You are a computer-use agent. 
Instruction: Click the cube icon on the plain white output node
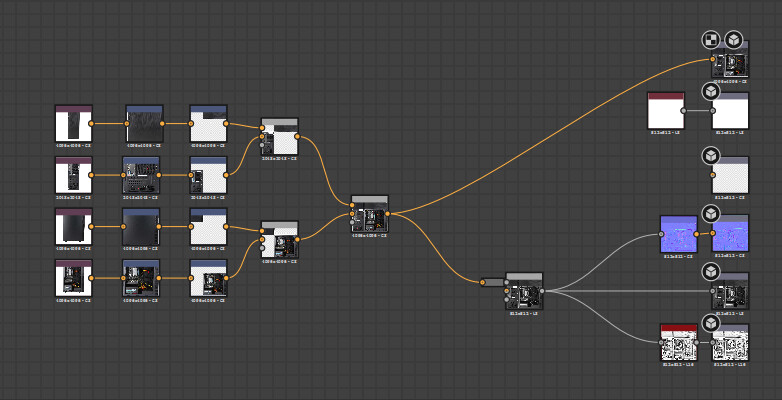coord(711,92)
